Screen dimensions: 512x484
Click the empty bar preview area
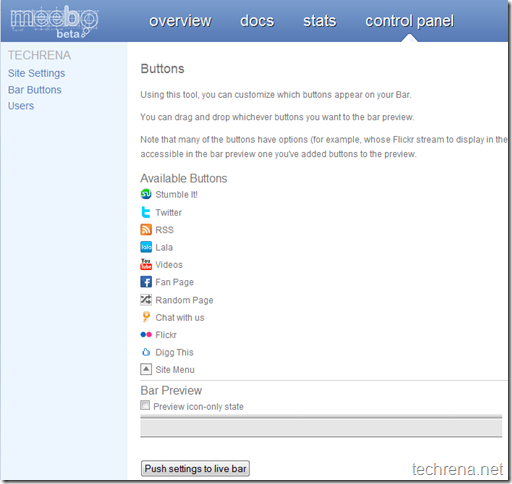pyautogui.click(x=321, y=427)
